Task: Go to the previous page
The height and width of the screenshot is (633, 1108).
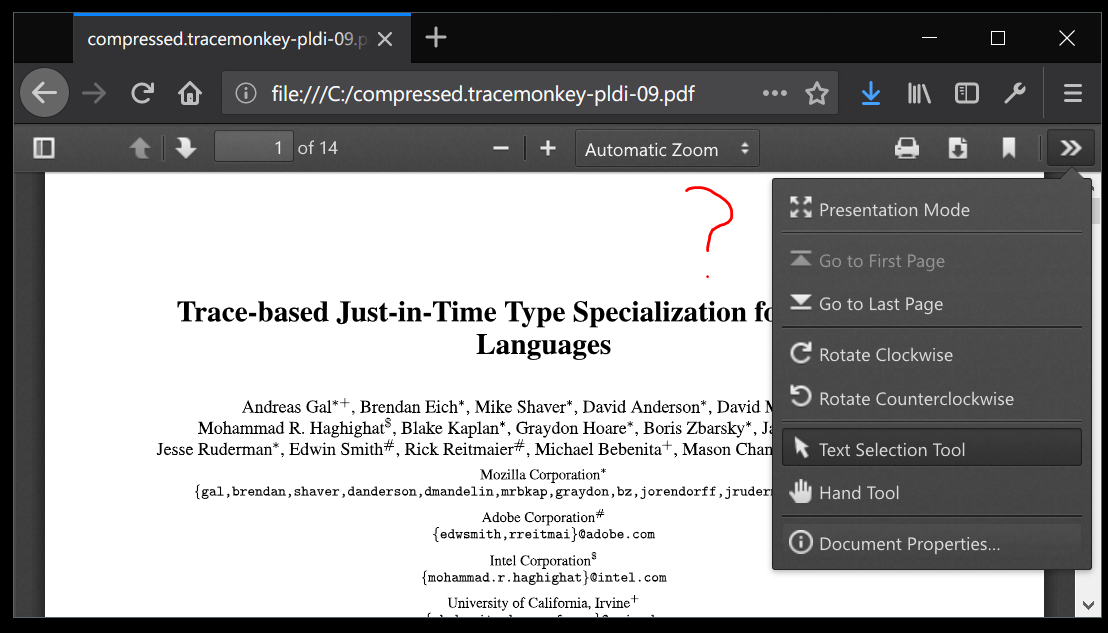Action: click(x=141, y=147)
